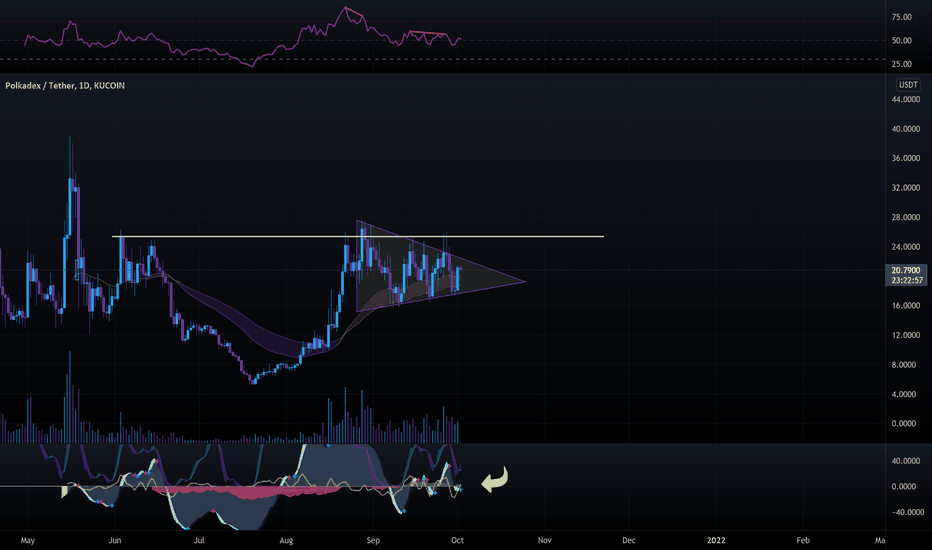Select the purple triangle pattern at its apex
Image resolution: width=932 pixels, height=550 pixels.
pos(523,281)
